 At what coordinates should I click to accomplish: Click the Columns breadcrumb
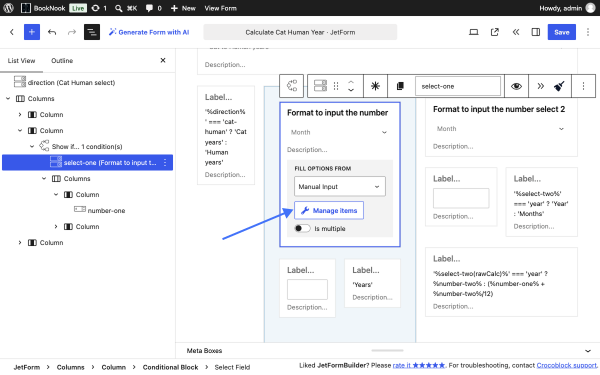70,367
